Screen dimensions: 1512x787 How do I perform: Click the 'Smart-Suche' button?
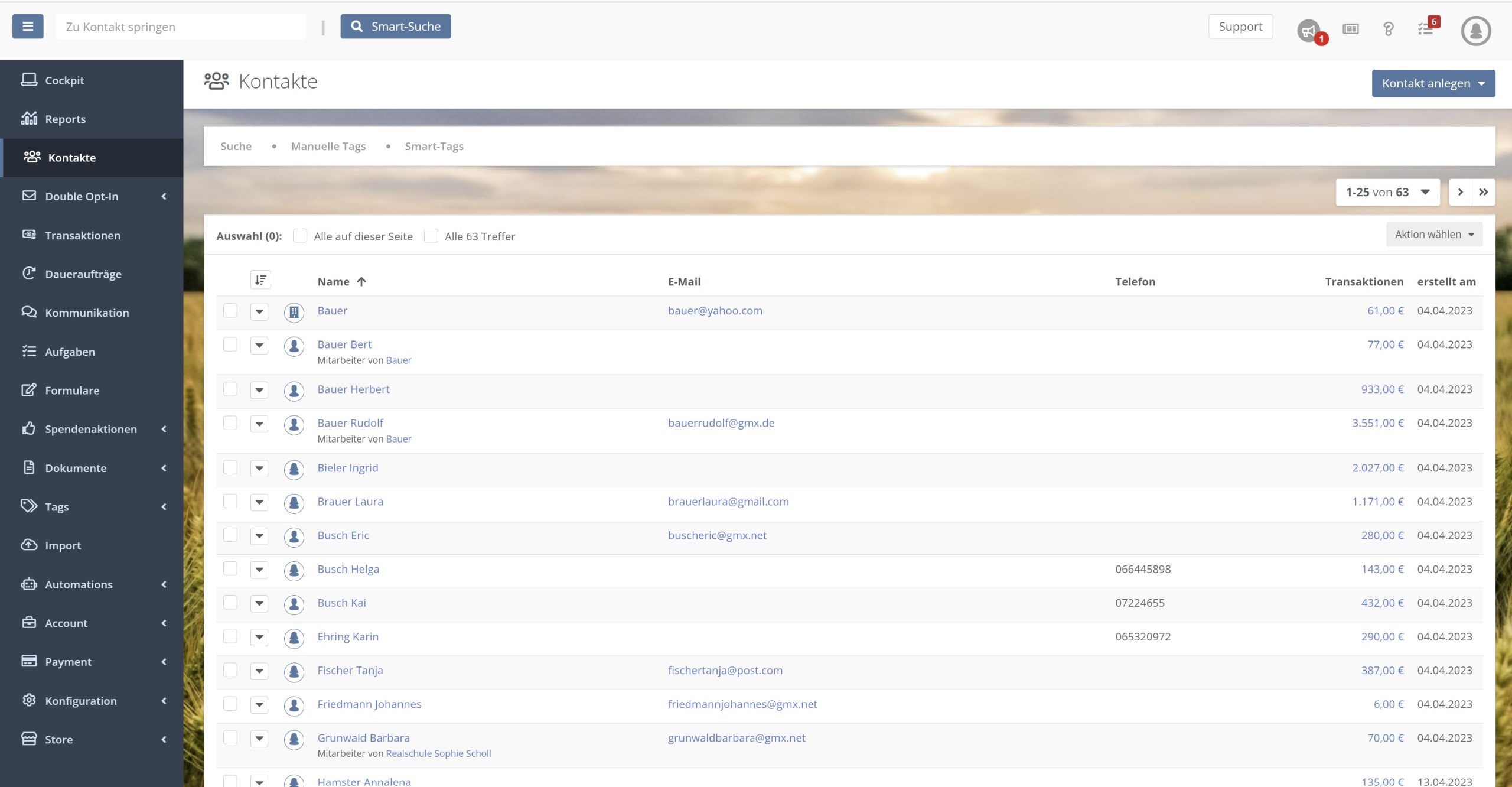396,27
